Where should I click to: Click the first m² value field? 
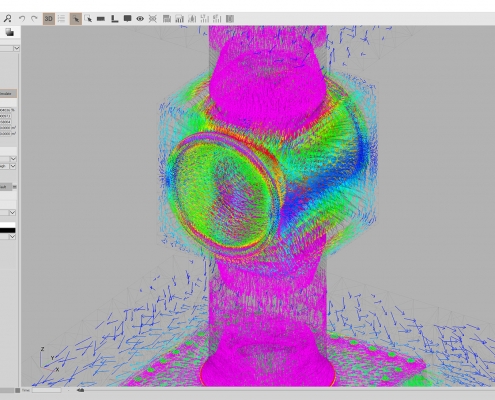pos(6,128)
